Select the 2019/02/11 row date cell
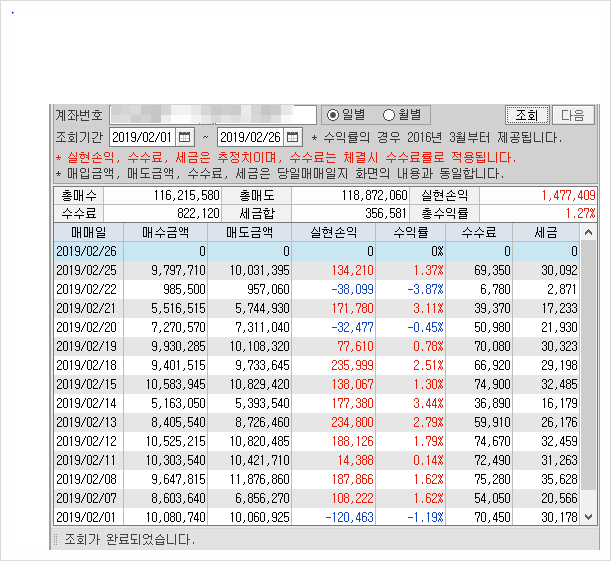This screenshot has width=611, height=561. [x=89, y=460]
